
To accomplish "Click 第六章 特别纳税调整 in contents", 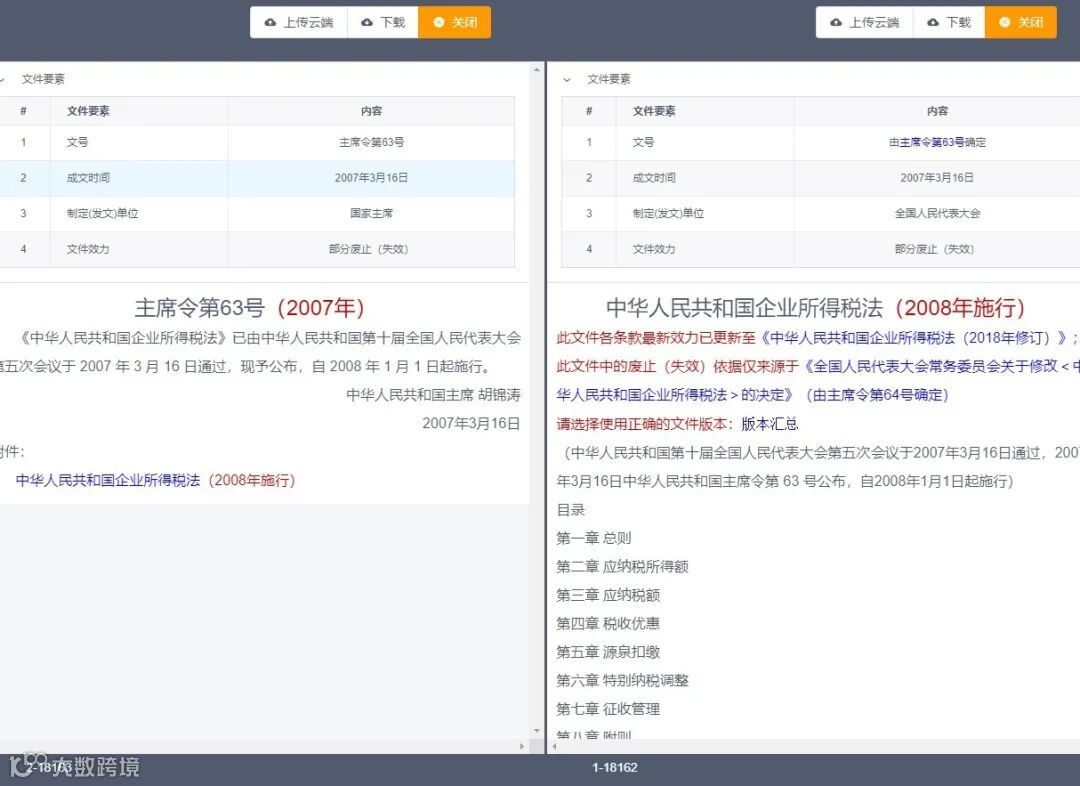I will [623, 681].
